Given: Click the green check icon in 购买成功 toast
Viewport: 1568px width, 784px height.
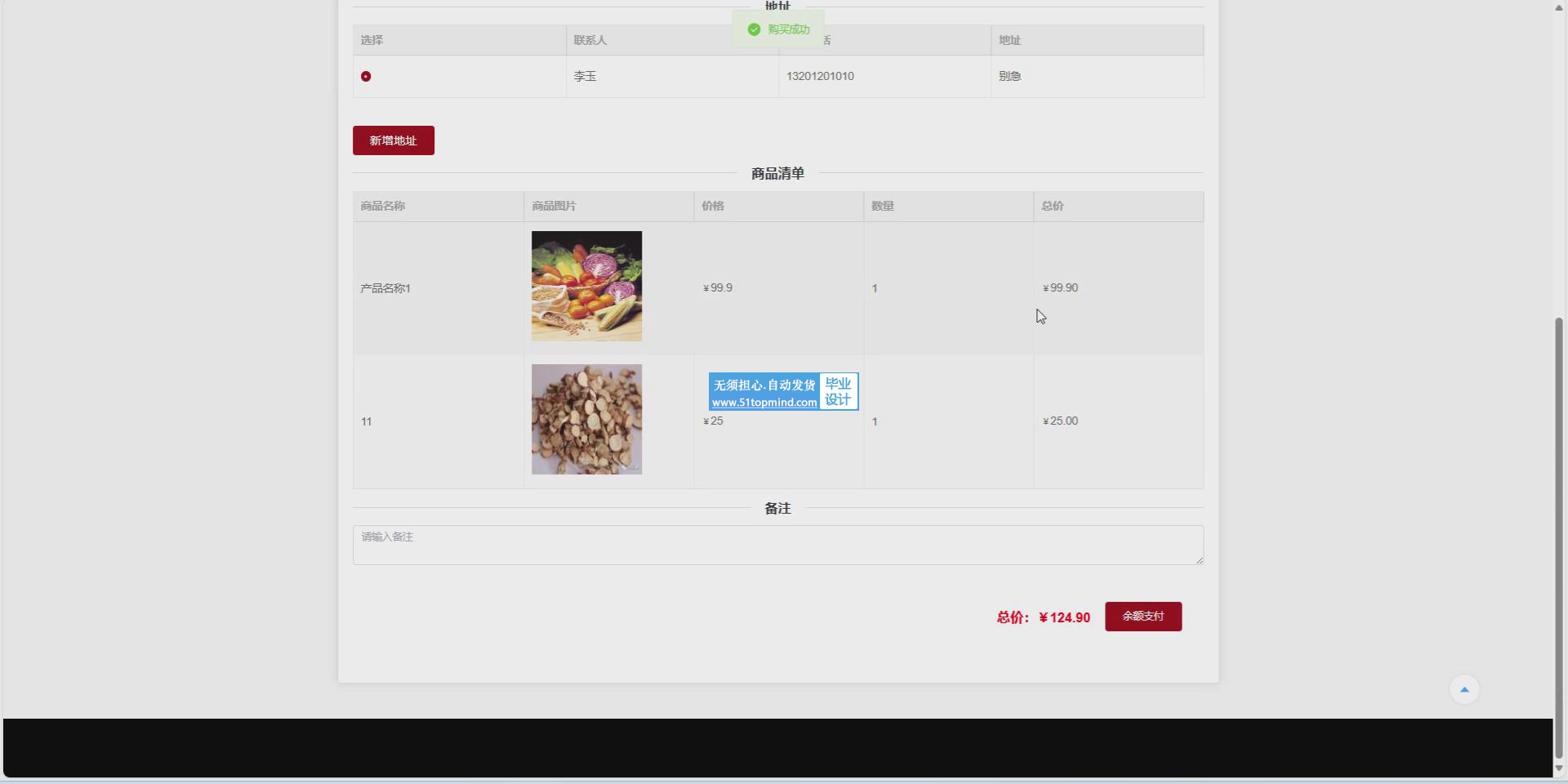Looking at the screenshot, I should click(x=754, y=29).
